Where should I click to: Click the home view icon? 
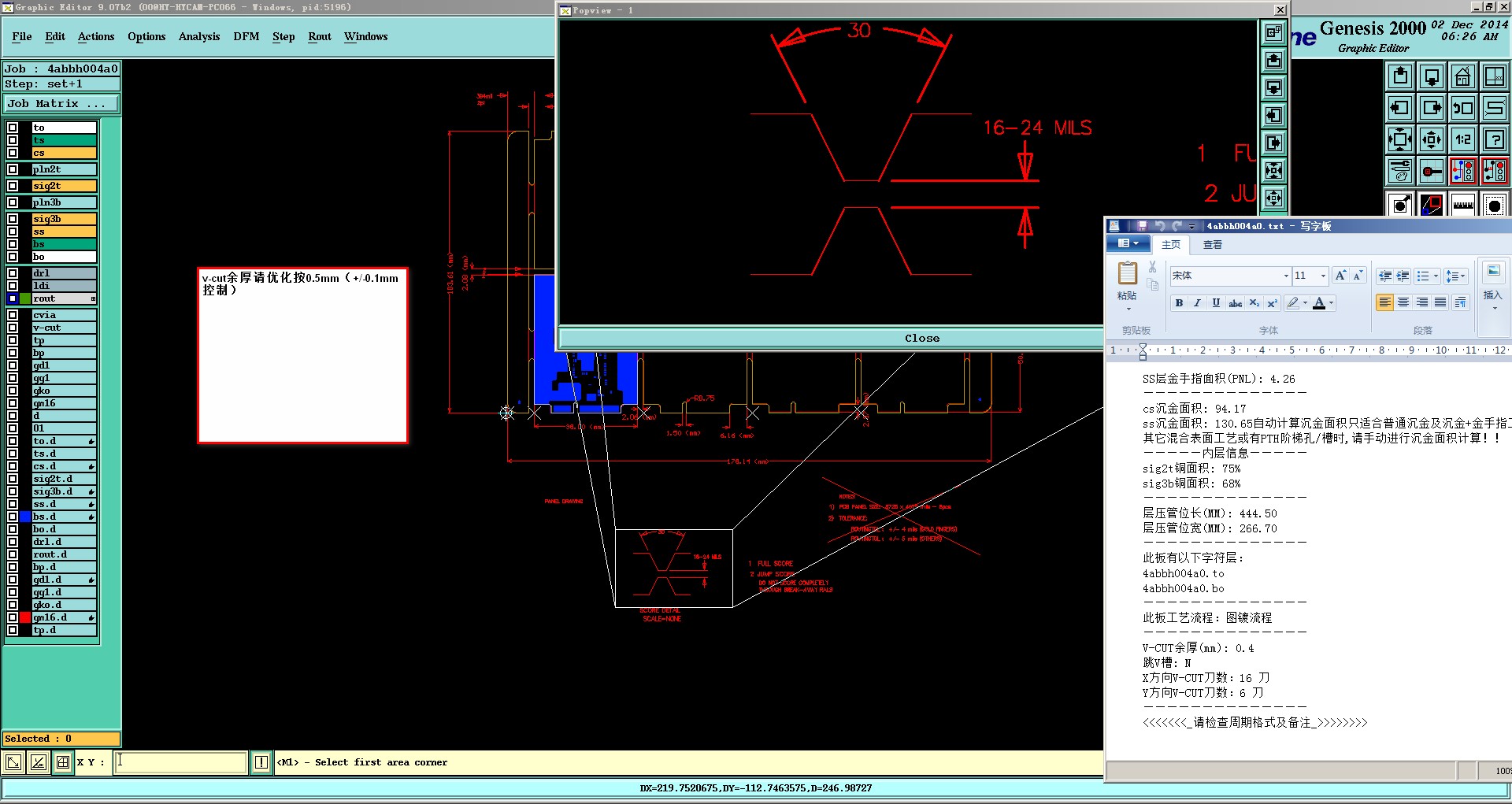tap(1463, 76)
